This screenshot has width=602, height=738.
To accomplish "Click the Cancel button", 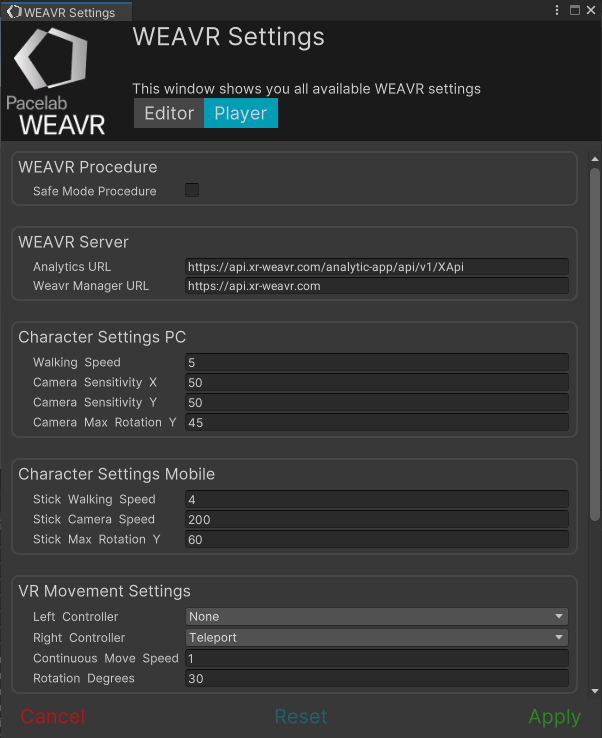I will pos(53,716).
